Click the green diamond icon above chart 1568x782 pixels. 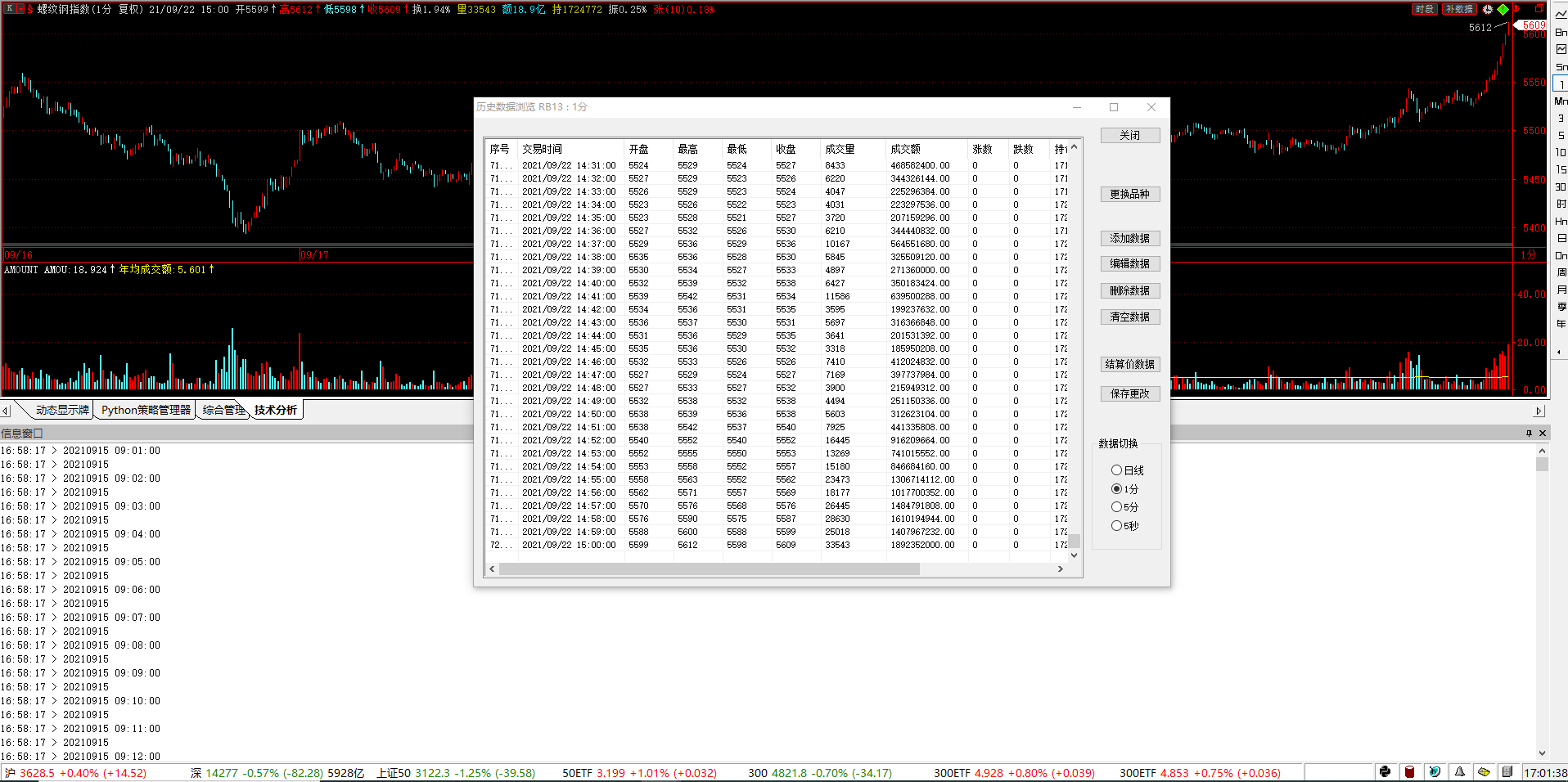1503,10
